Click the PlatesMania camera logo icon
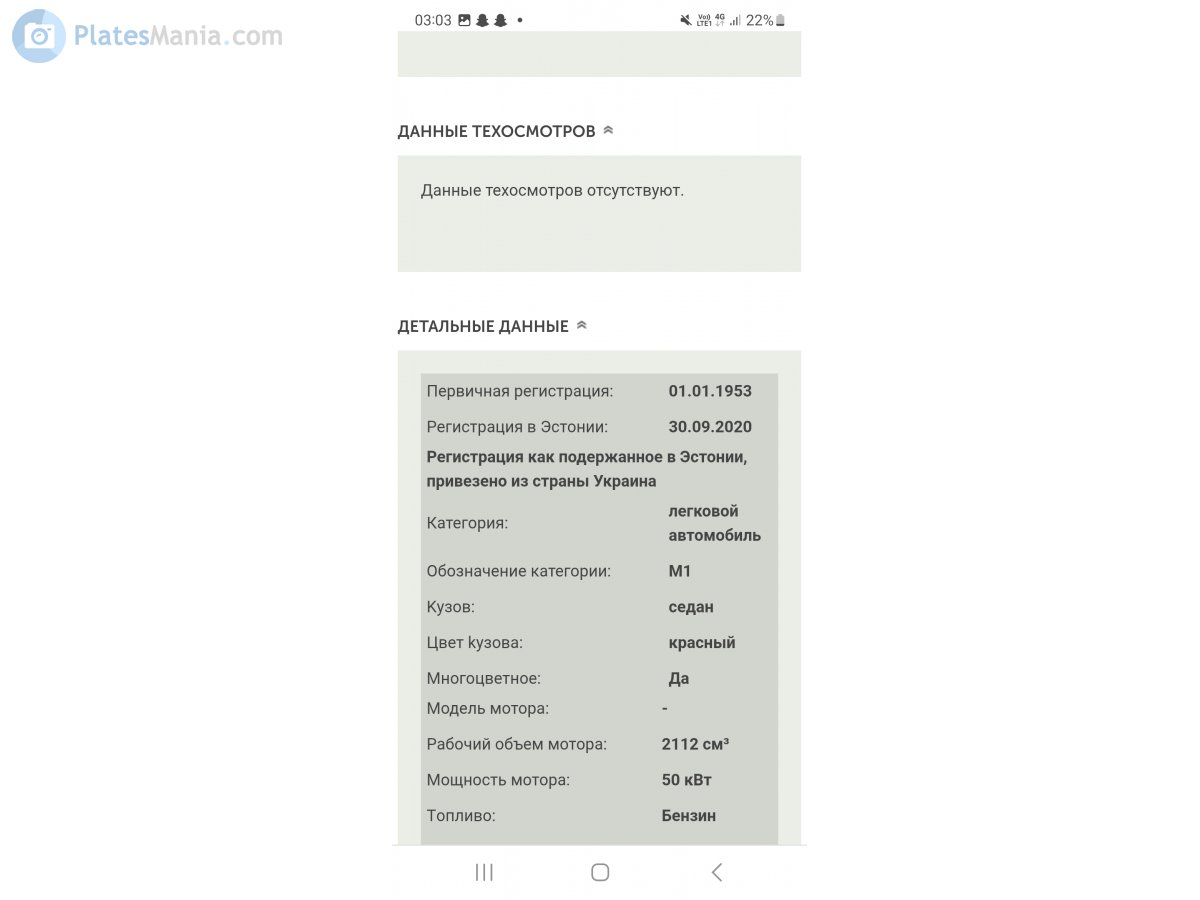1200x900 pixels. point(39,36)
